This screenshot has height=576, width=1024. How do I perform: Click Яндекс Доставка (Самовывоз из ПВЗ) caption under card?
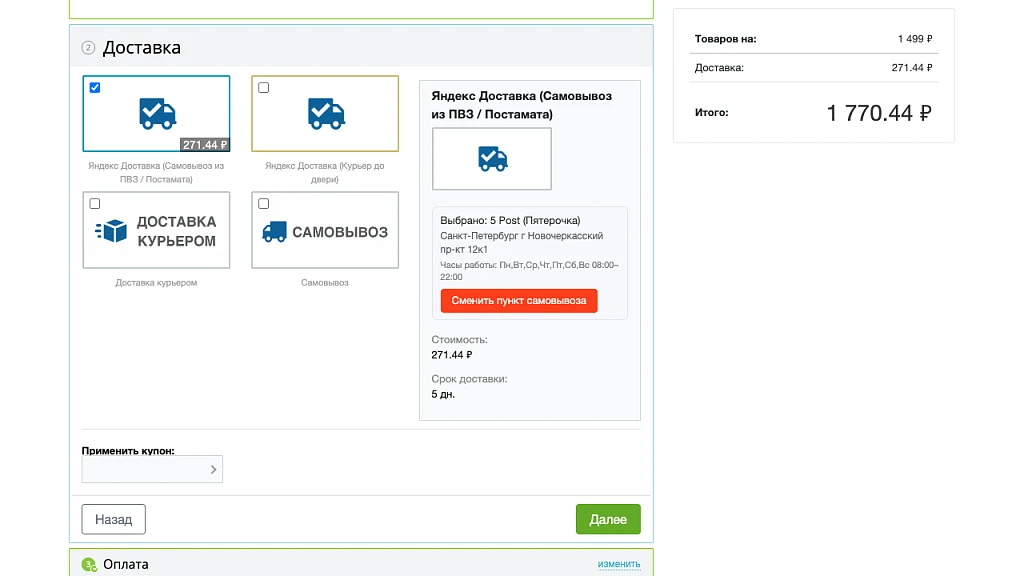pos(156,172)
